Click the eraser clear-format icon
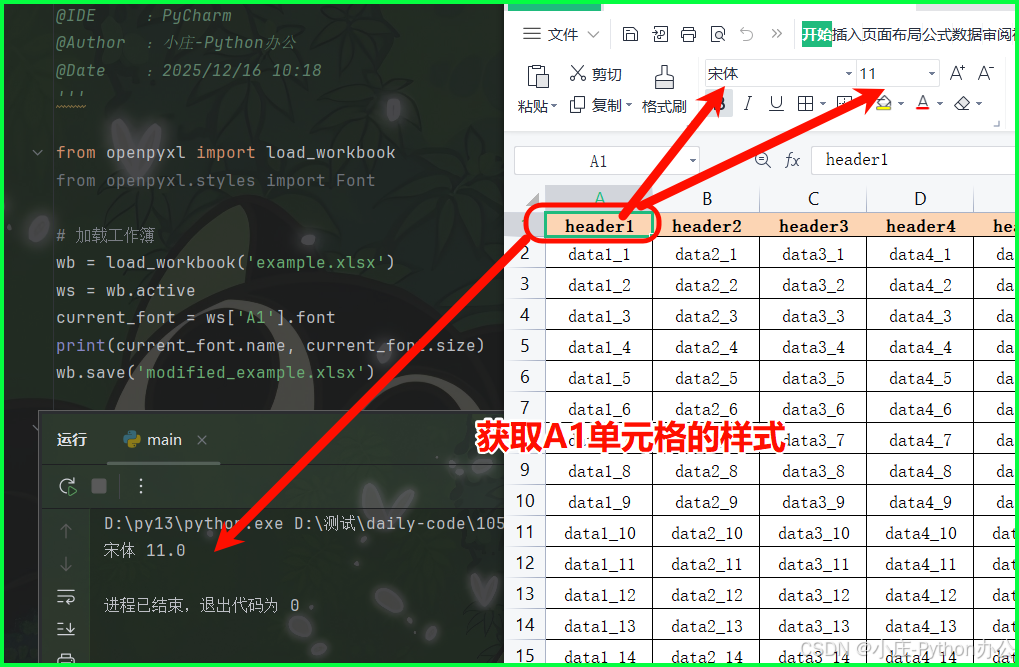The image size is (1019, 667). pos(962,103)
